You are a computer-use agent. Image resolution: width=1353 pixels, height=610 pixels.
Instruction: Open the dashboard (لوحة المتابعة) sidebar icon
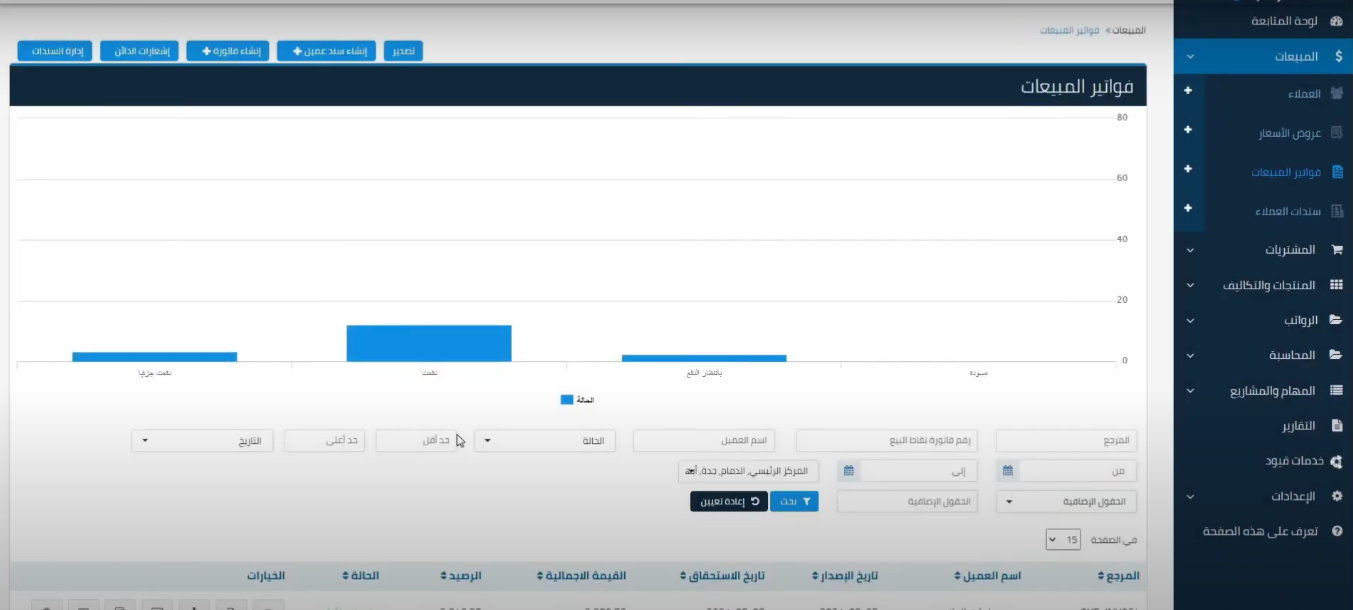pyautogui.click(x=1336, y=21)
